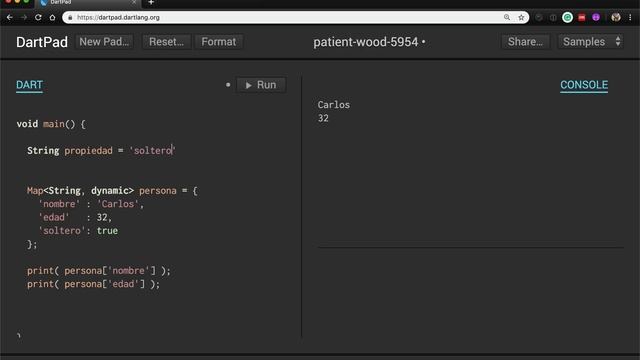Click console output line Carlos
This screenshot has width=640, height=360.
click(x=334, y=105)
